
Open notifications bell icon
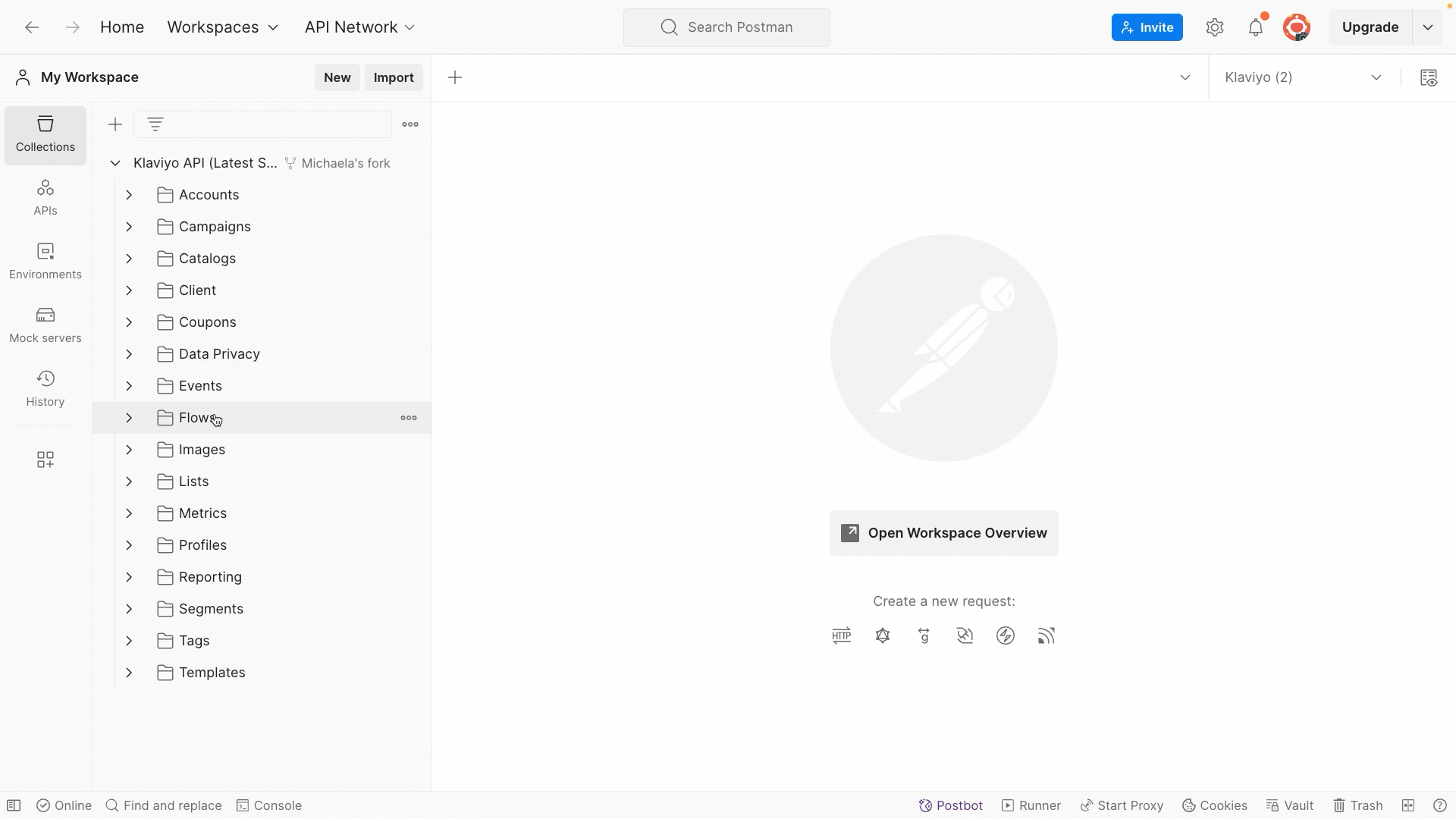click(x=1256, y=27)
